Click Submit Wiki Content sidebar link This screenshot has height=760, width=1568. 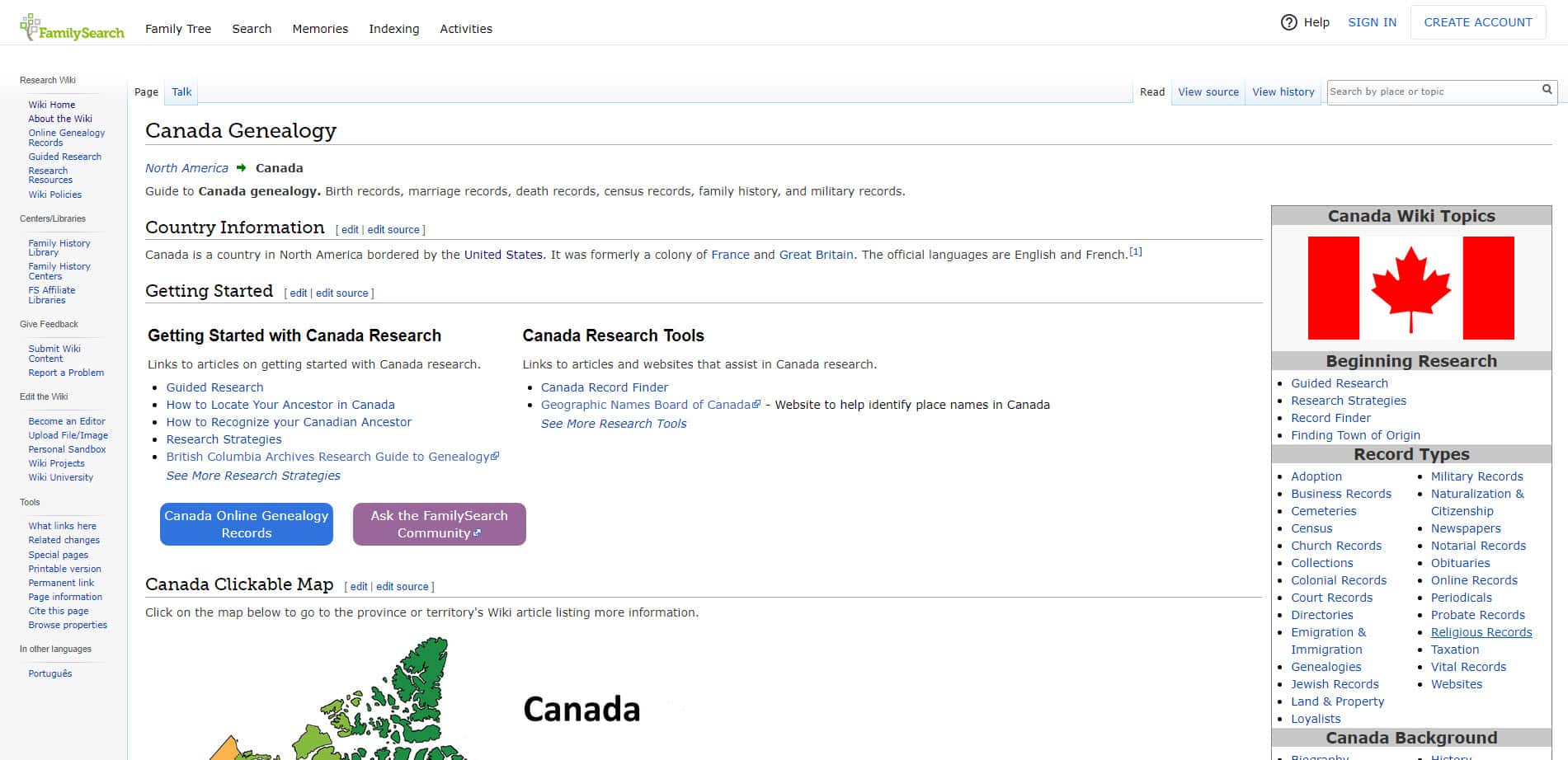(54, 354)
